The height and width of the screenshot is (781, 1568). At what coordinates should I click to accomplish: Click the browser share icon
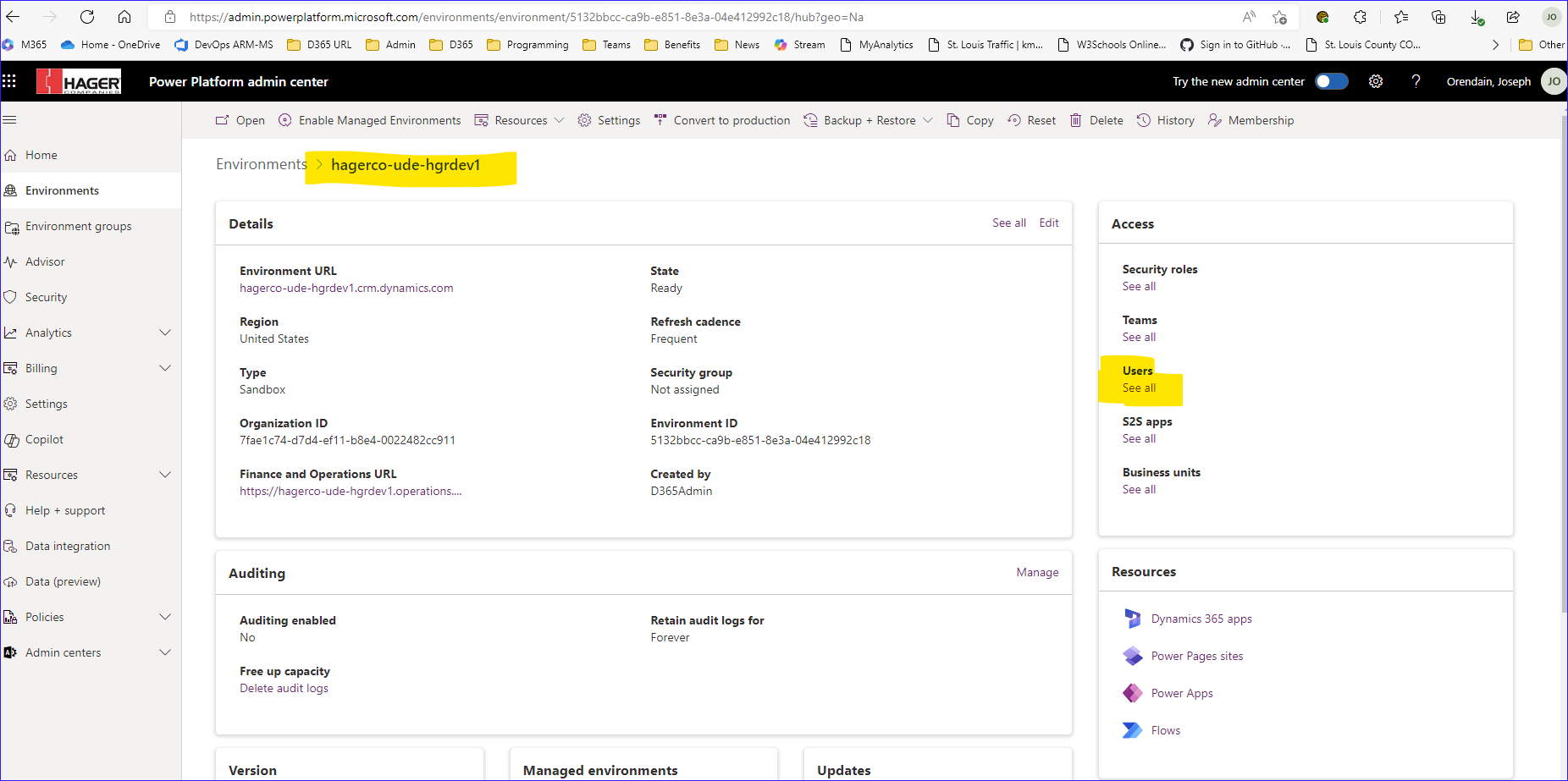point(1513,17)
